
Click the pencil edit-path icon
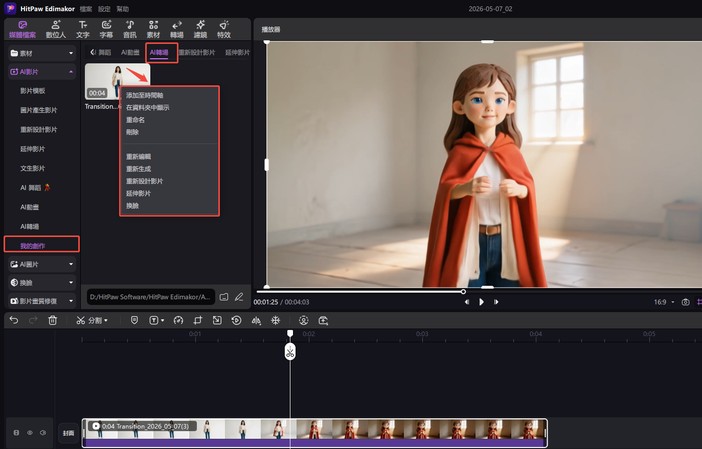pos(239,297)
